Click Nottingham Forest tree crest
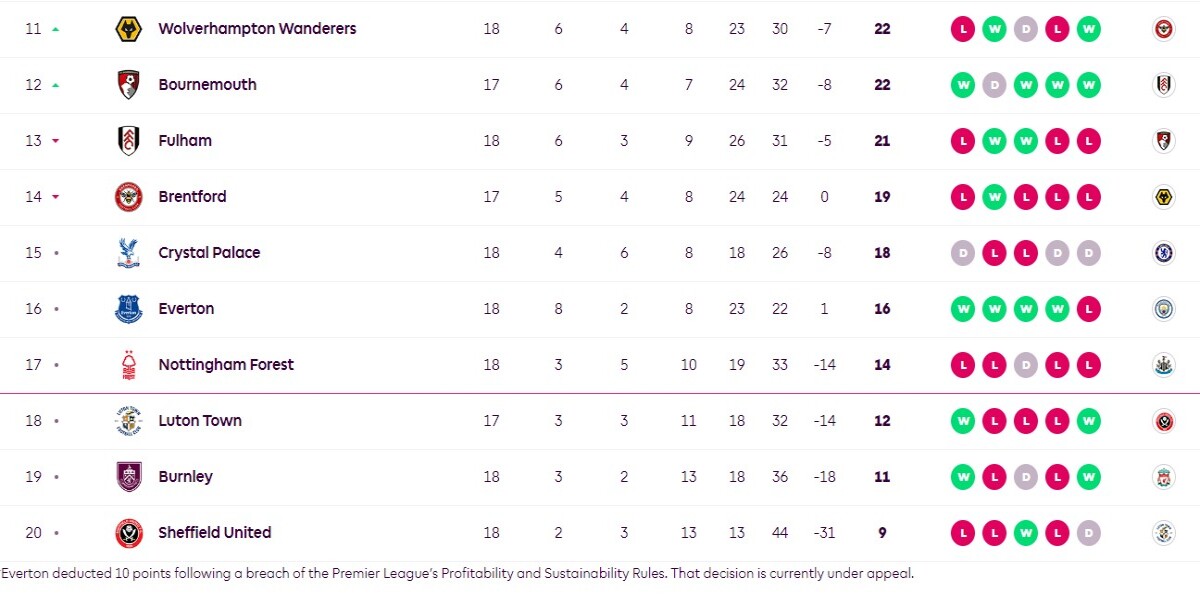1200x597 pixels. tap(129, 365)
